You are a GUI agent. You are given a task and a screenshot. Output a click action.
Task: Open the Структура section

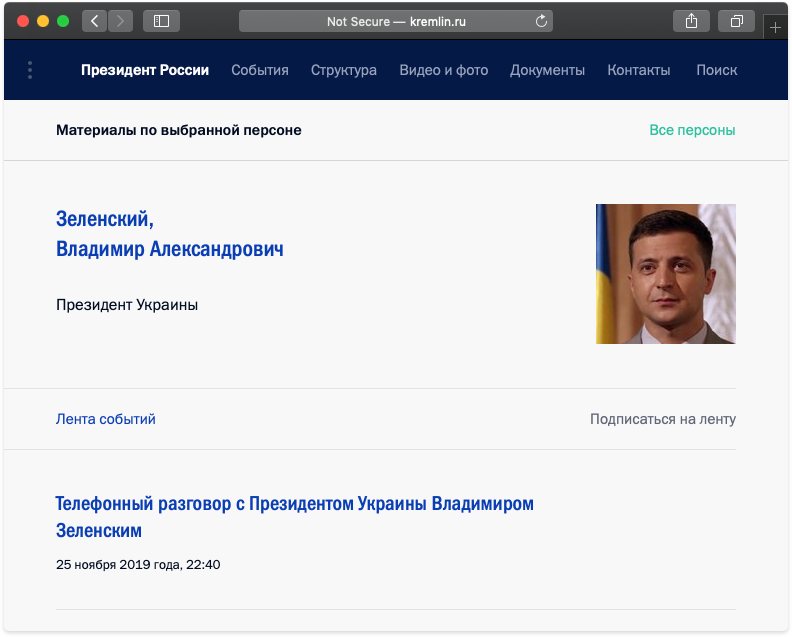pyautogui.click(x=344, y=70)
